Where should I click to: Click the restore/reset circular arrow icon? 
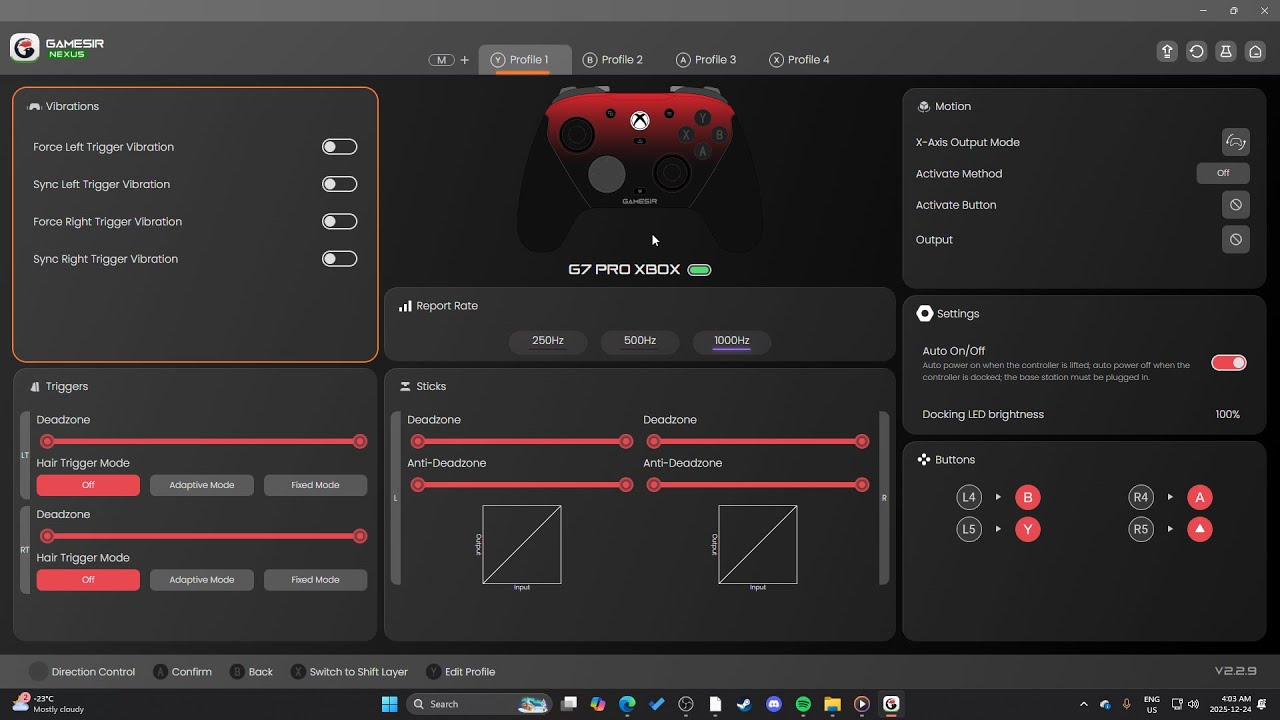click(1196, 52)
